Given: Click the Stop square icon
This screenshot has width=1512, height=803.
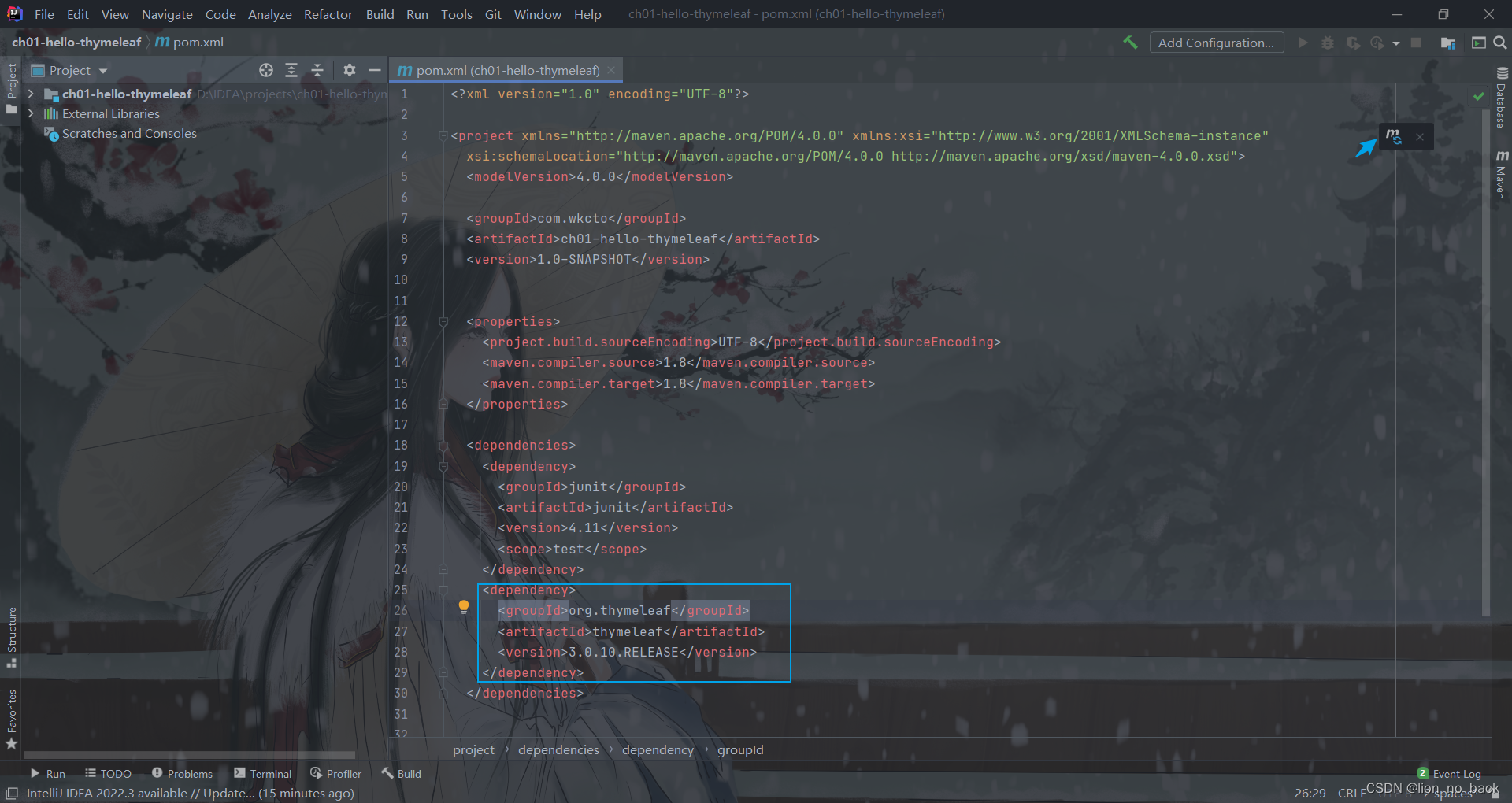Looking at the screenshot, I should coord(1416,43).
